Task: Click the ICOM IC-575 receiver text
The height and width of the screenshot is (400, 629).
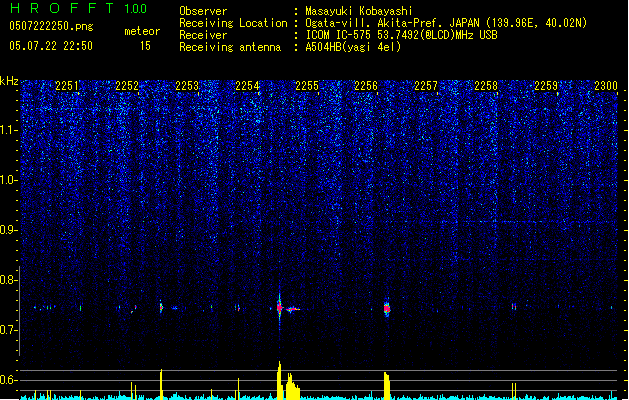Action: 401,35
